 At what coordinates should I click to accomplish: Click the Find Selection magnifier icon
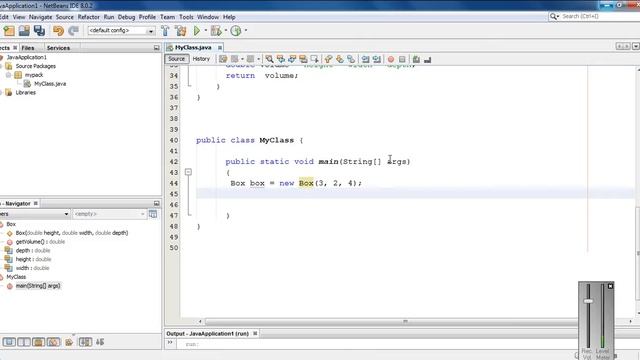click(x=269, y=59)
